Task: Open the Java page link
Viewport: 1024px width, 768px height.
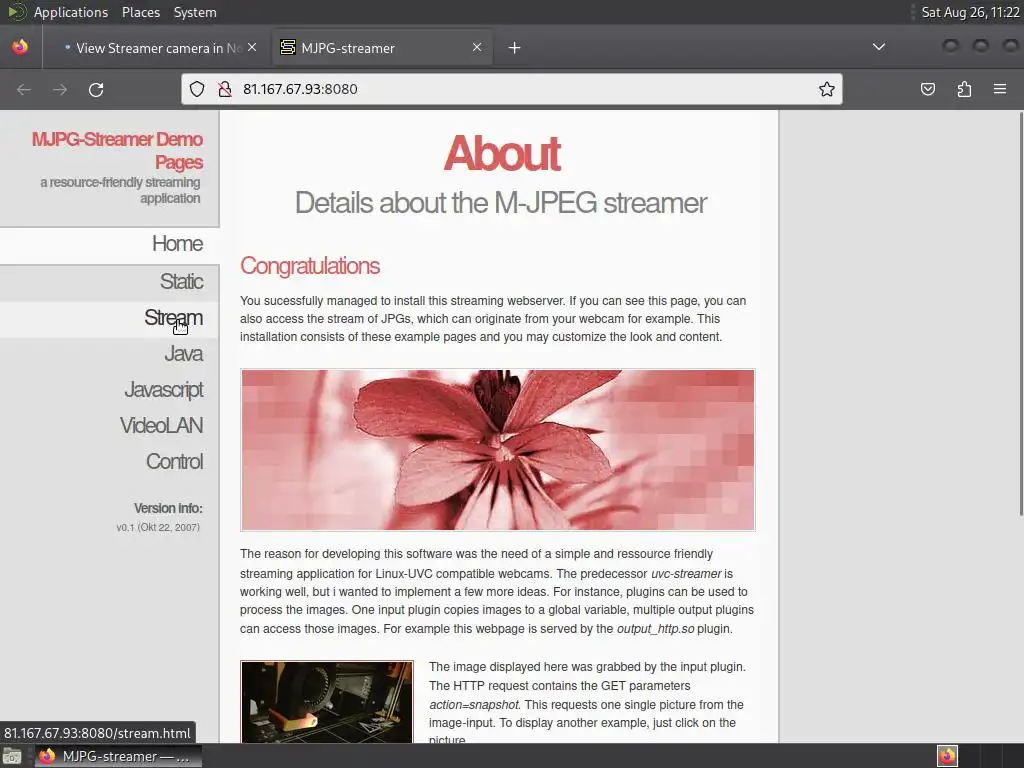Action: point(184,354)
